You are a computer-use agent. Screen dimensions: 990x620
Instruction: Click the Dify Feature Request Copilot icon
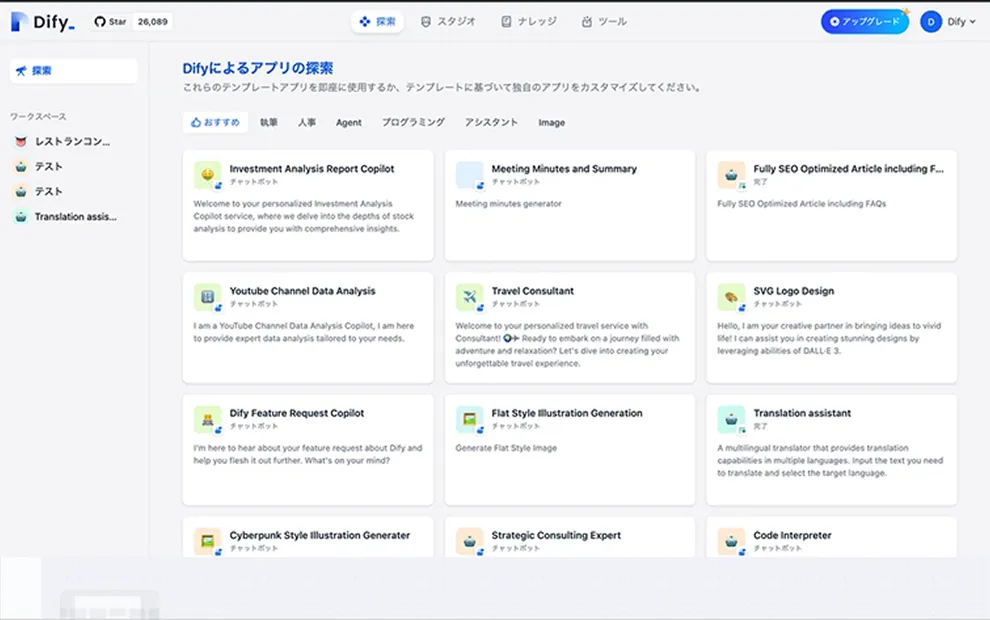208,419
